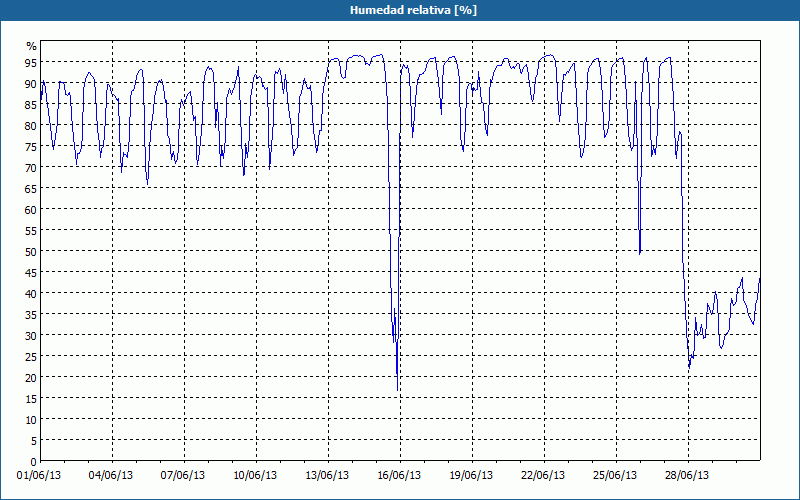Click the y-axis value 10
This screenshot has height=500, width=800.
click(x=31, y=420)
